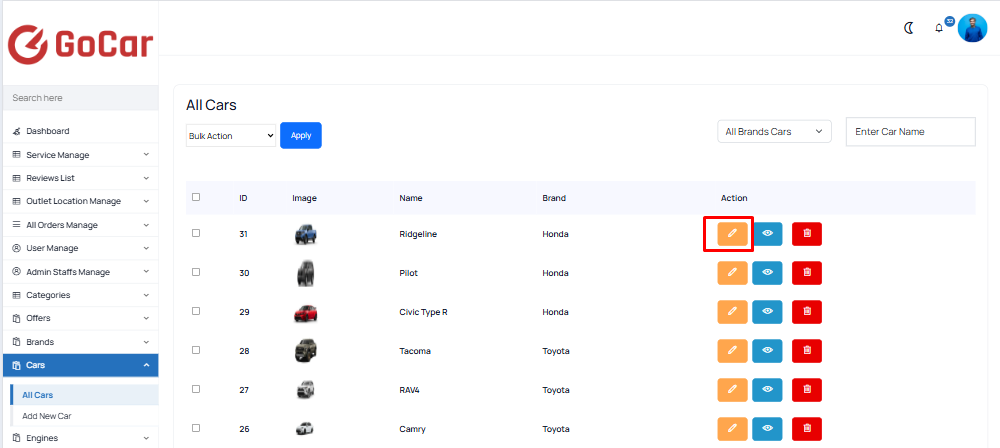Switch to dark mode with moon icon

click(x=909, y=28)
